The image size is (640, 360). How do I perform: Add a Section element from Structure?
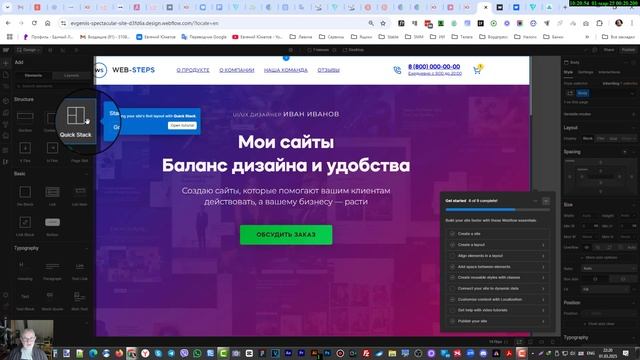25,121
